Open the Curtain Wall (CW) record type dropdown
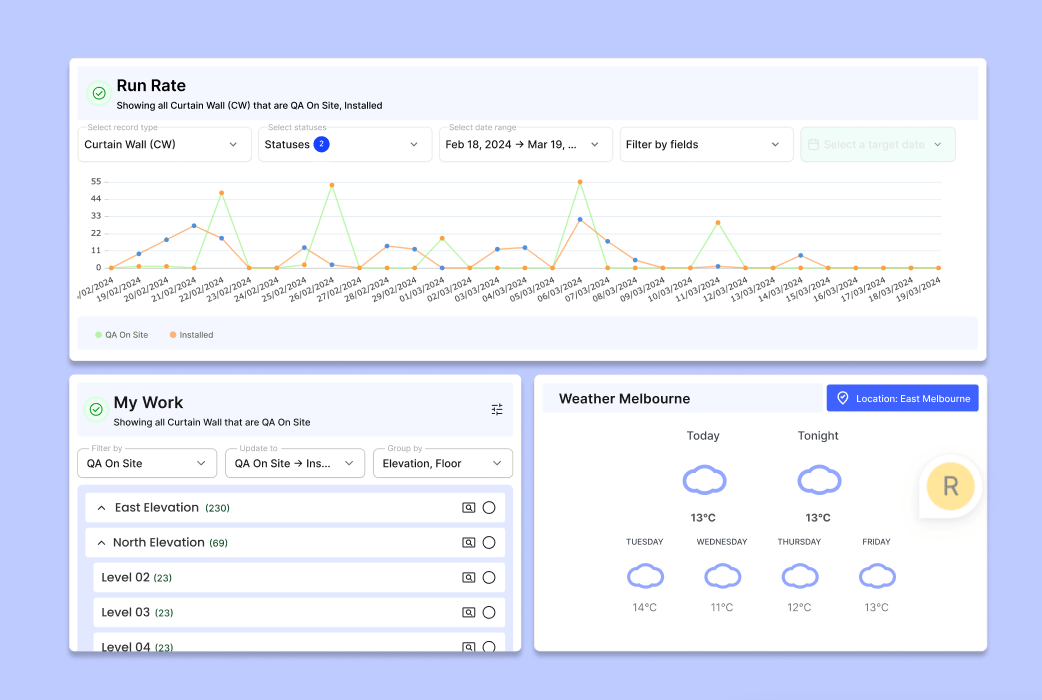 point(164,144)
